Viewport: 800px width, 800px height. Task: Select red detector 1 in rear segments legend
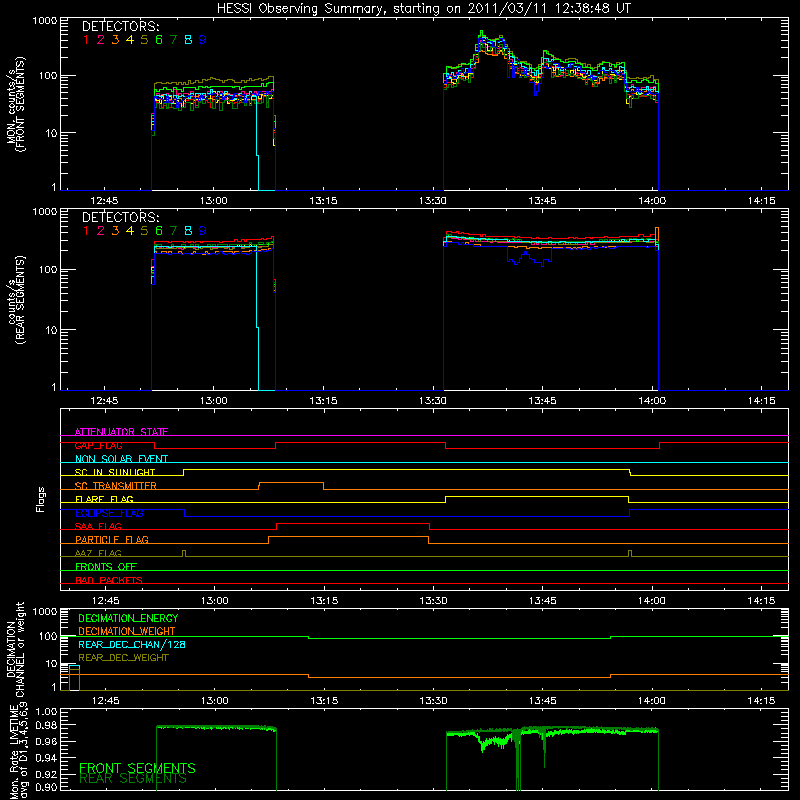tap(86, 231)
